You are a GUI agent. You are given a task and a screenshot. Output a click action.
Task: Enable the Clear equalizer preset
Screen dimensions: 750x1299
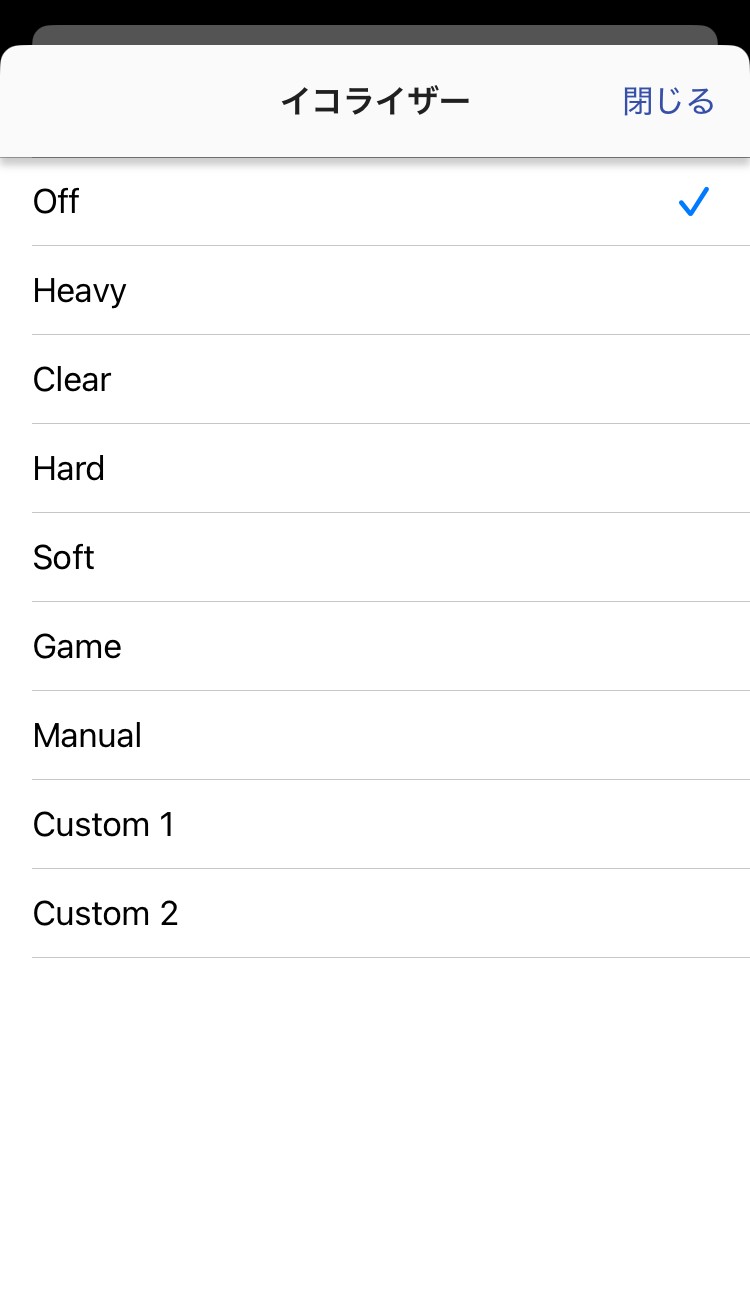(72, 380)
